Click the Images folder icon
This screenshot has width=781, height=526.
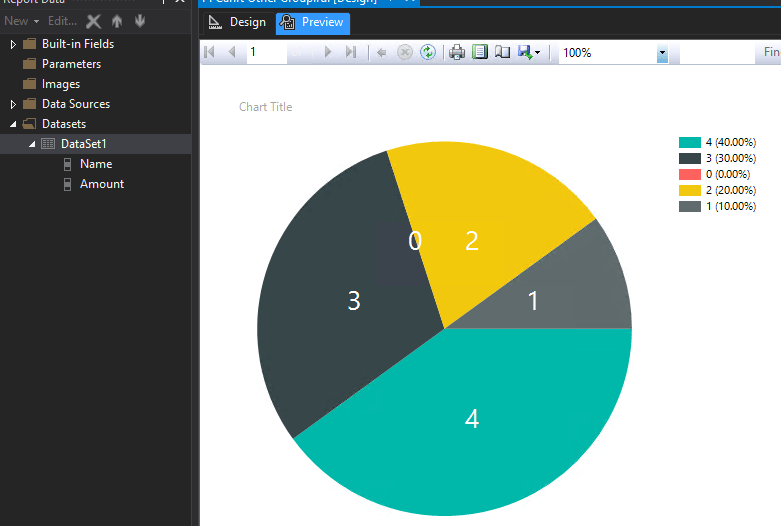(x=29, y=84)
